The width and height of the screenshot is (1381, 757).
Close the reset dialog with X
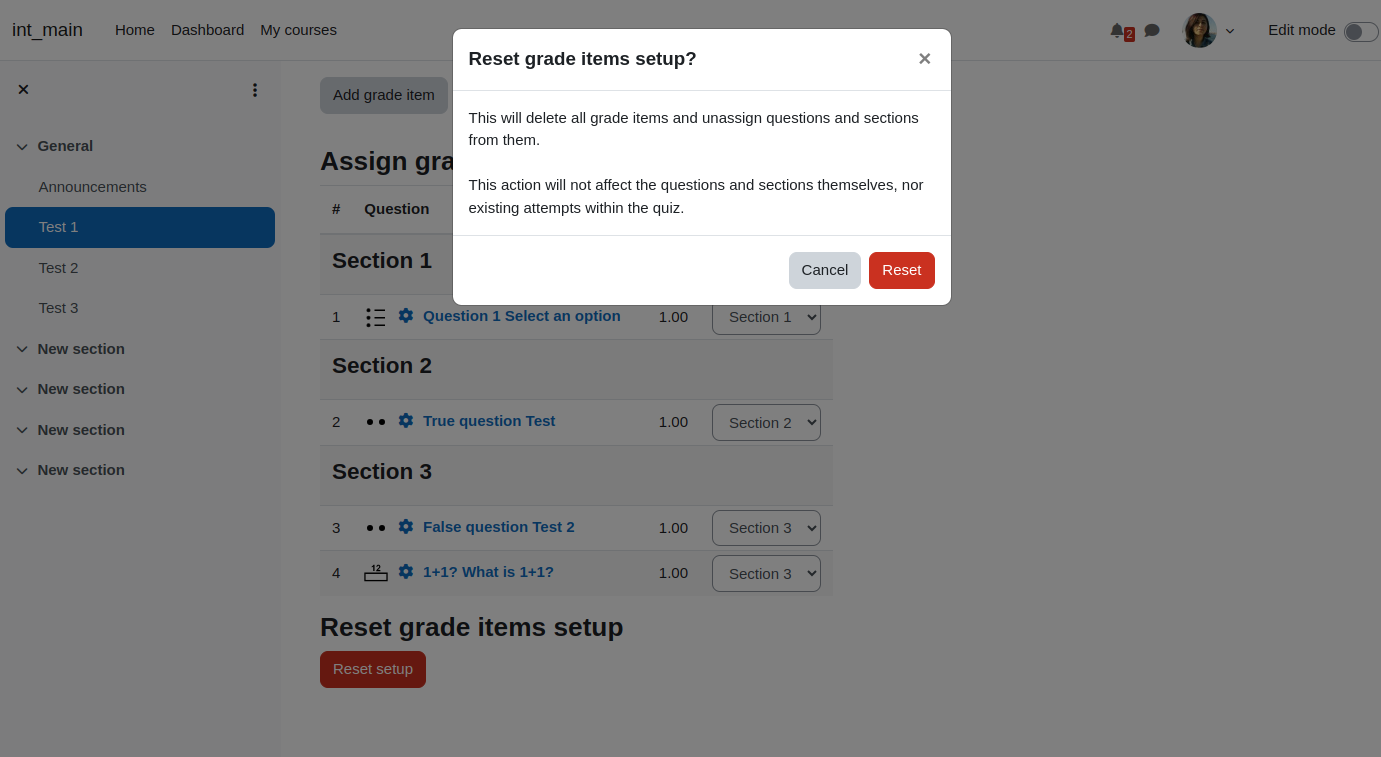[x=924, y=59]
